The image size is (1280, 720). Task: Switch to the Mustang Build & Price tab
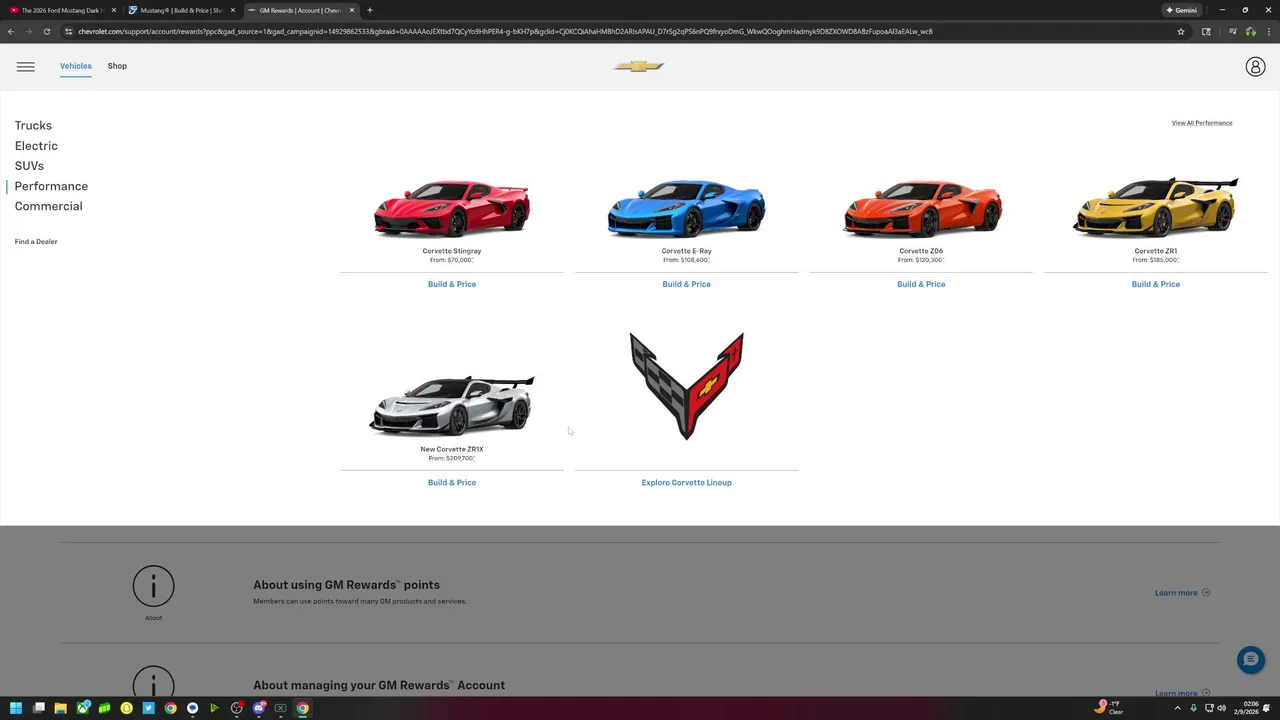180,10
